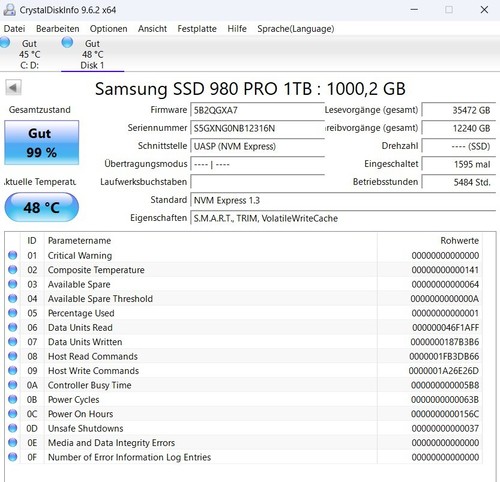The height and width of the screenshot is (482, 500).
Task: Click the Firmware field 5B2QGXA7
Action: 257,110
